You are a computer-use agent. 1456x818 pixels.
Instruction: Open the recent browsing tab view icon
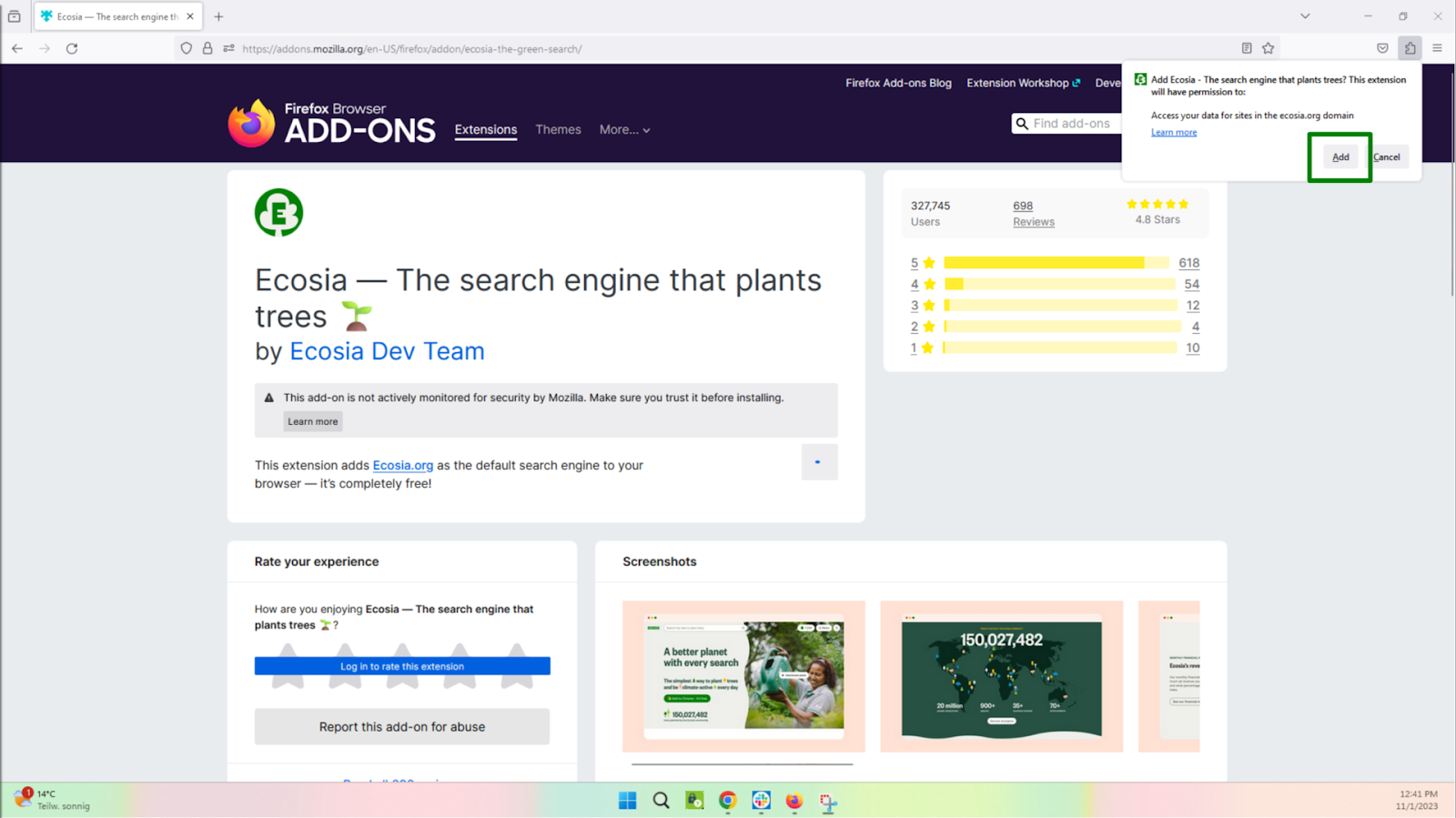click(x=15, y=16)
